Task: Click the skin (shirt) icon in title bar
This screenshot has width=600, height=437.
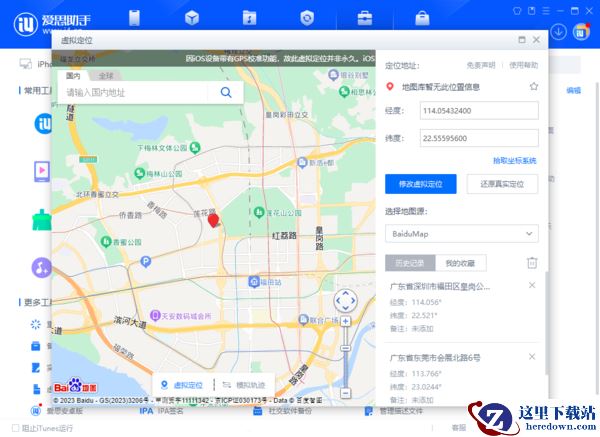Action: [517, 11]
